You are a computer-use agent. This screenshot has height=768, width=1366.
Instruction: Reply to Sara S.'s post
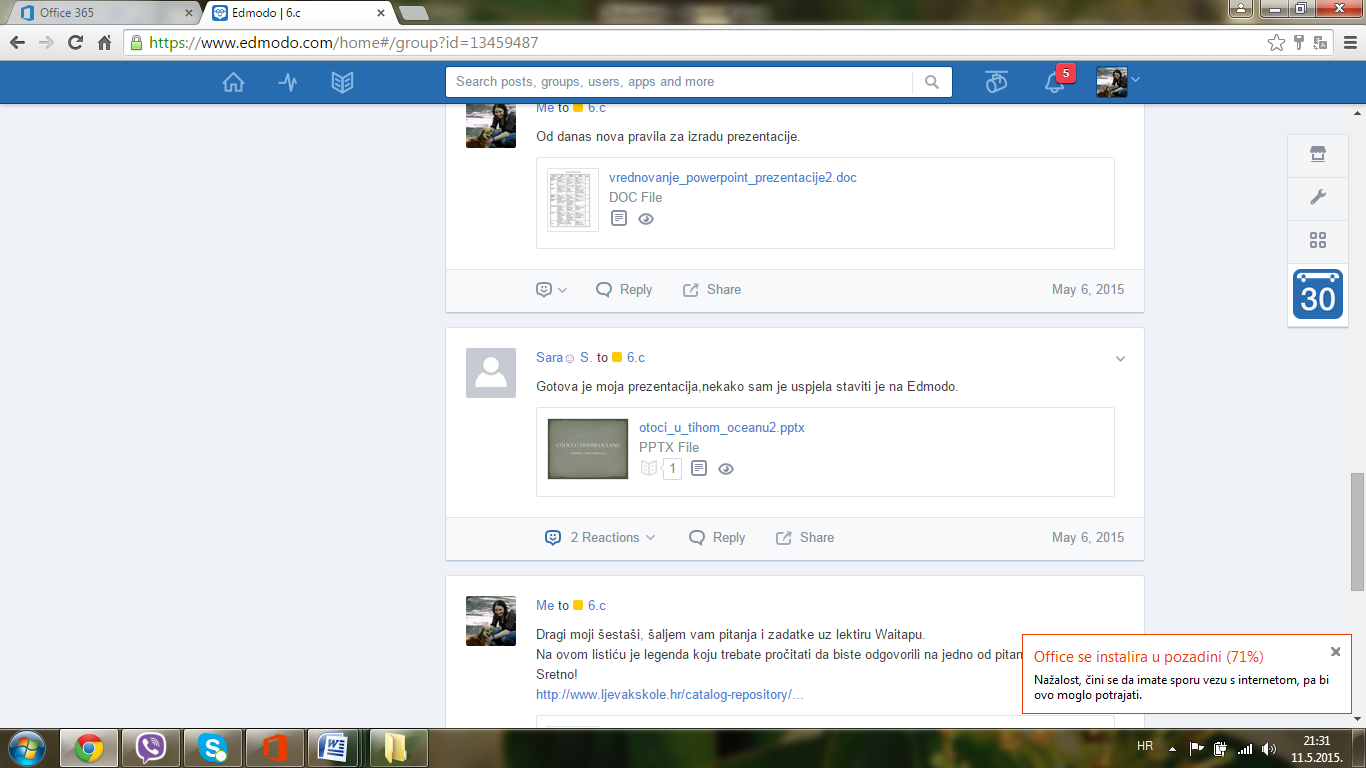coord(717,537)
